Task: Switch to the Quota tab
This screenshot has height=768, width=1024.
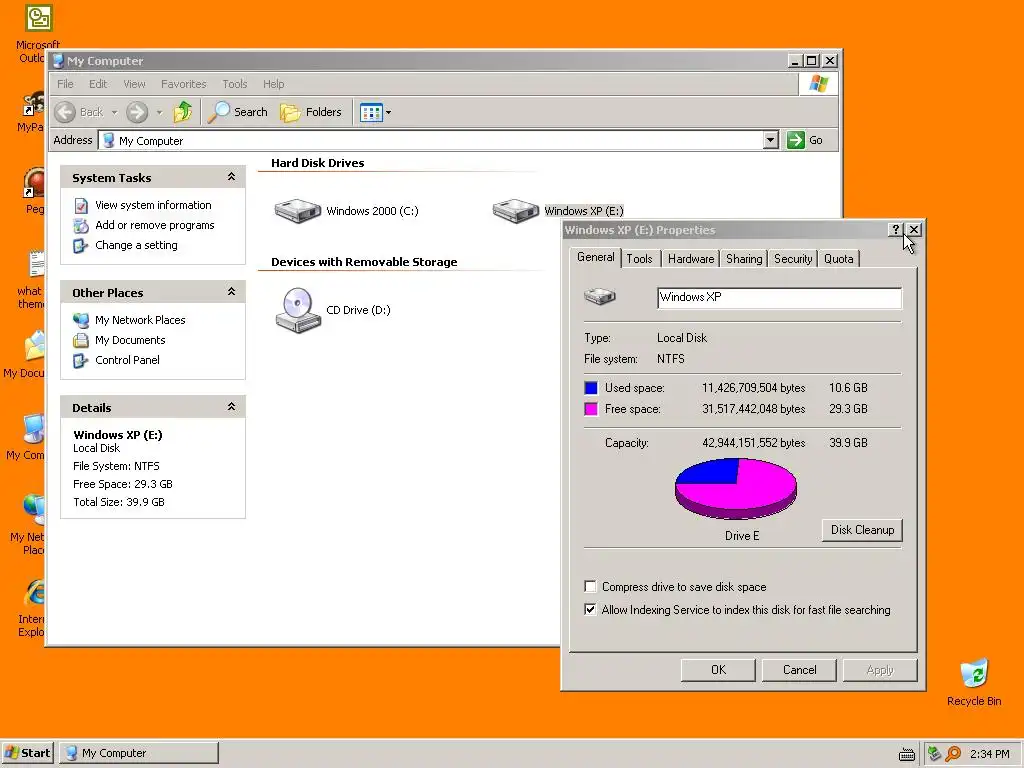Action: pos(839,259)
